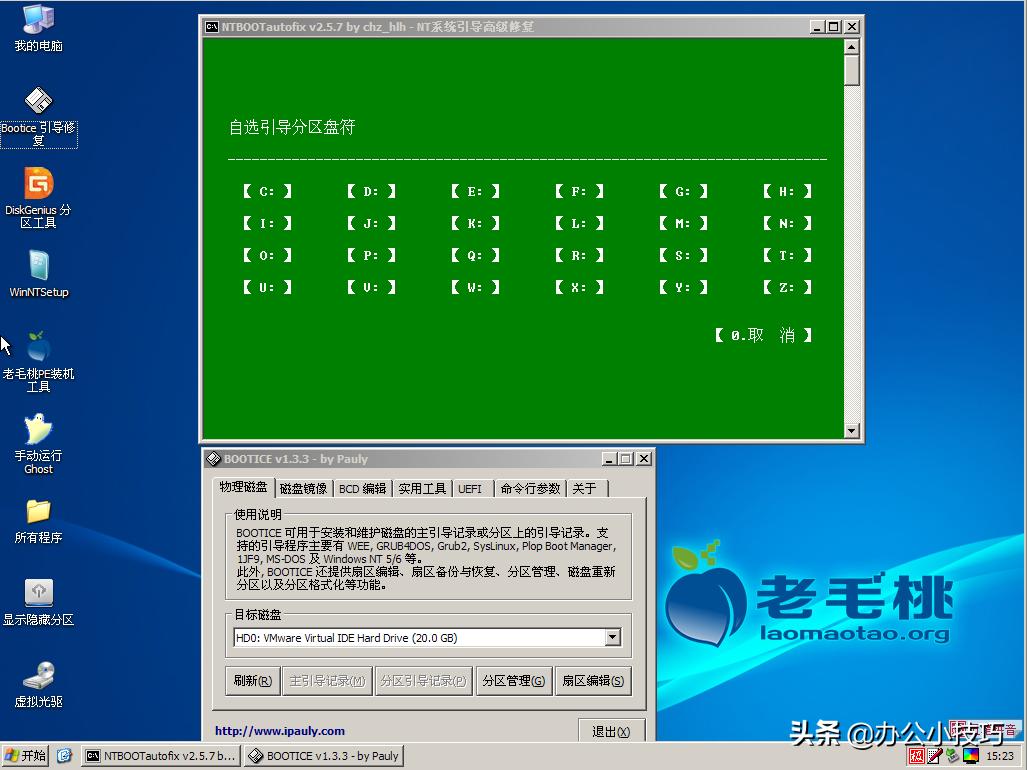Select drive option 【 Y: 】
Viewport: 1027px width, 770px height.
click(x=683, y=287)
